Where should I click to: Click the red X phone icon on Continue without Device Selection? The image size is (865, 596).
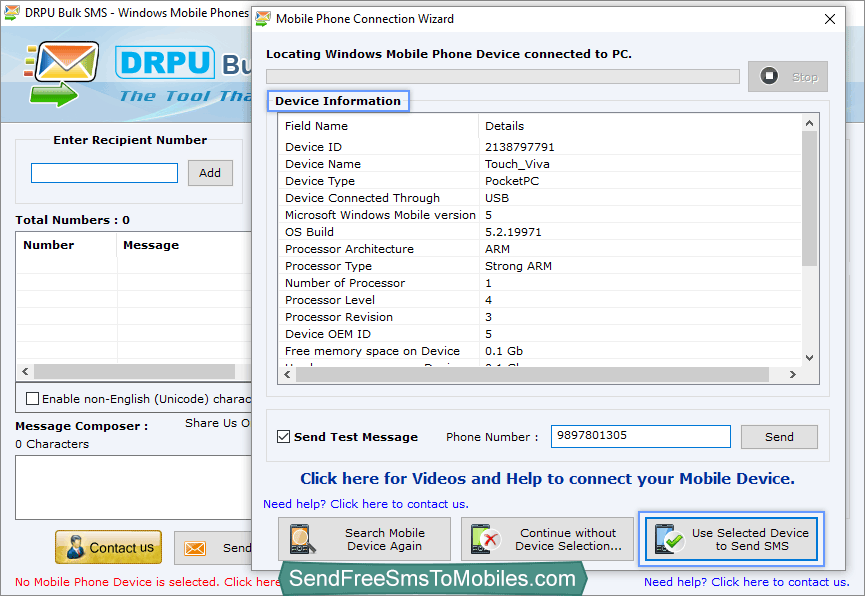click(x=485, y=539)
